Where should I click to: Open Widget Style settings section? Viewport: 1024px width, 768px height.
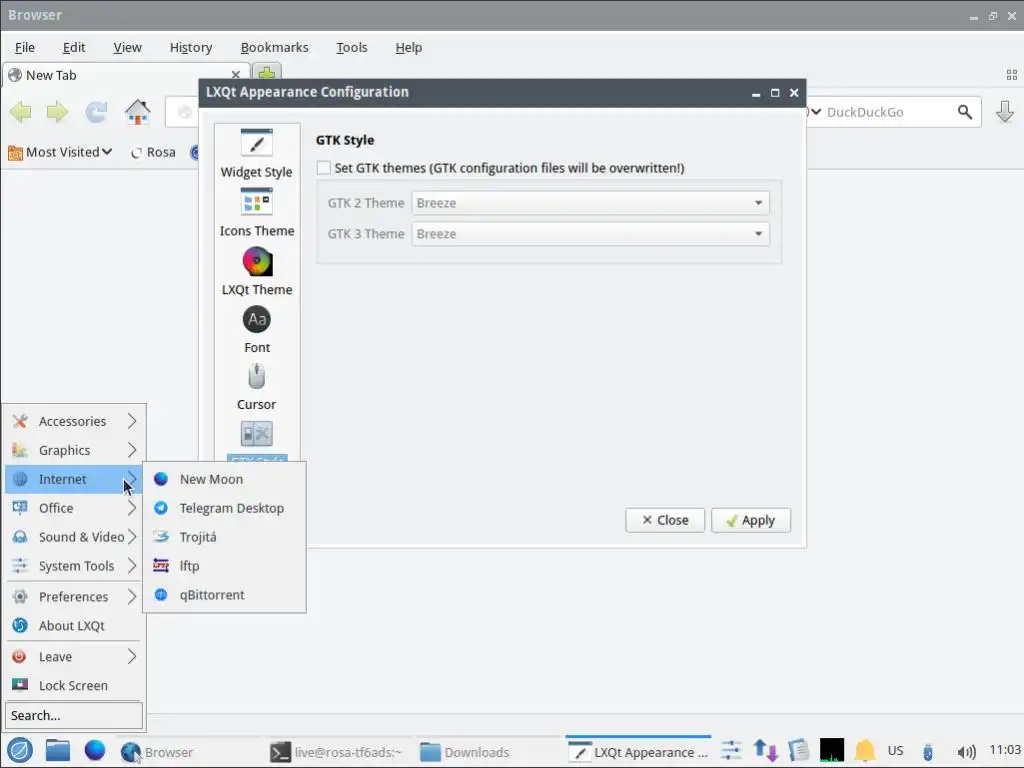257,154
